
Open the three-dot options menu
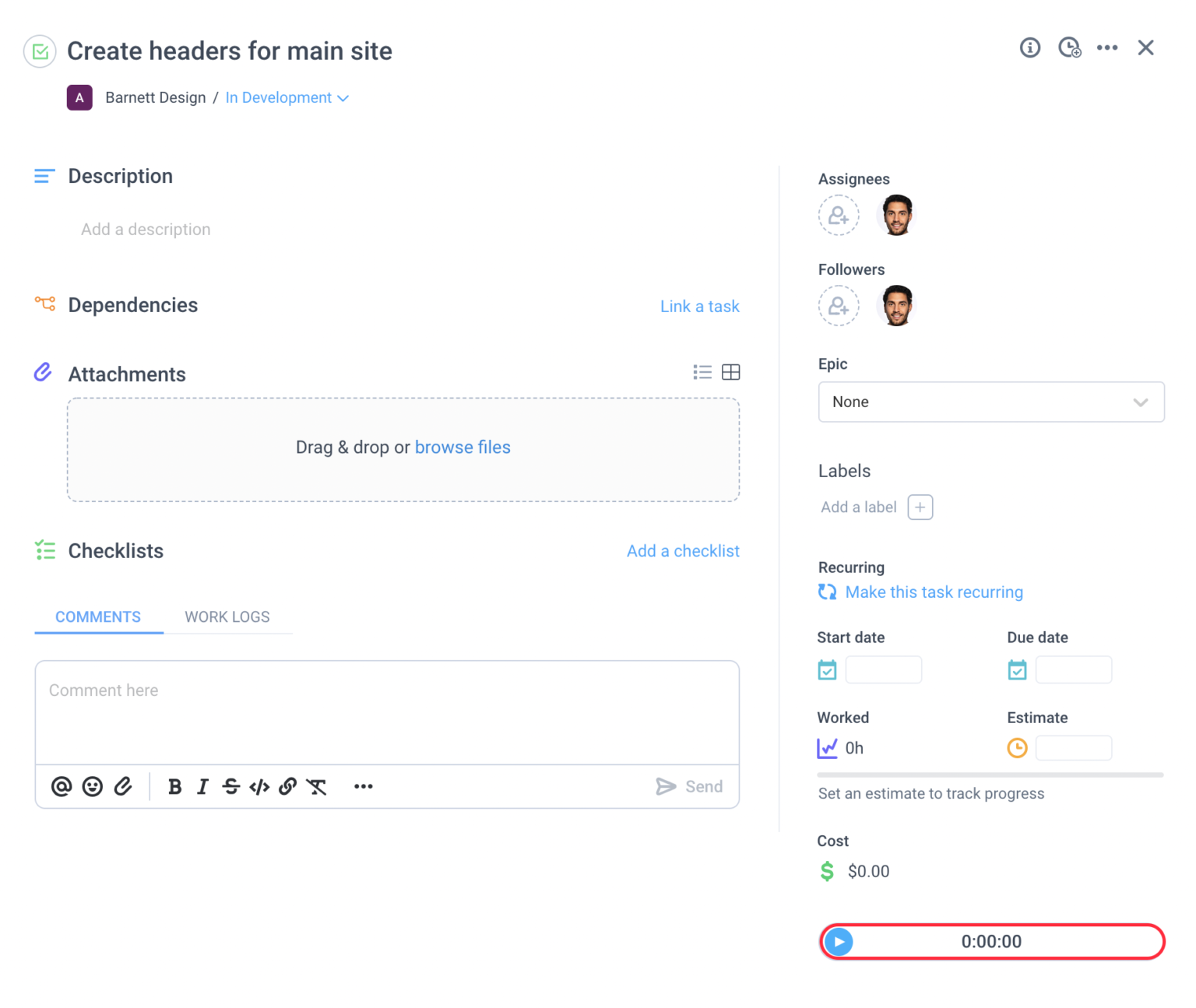[1107, 47]
